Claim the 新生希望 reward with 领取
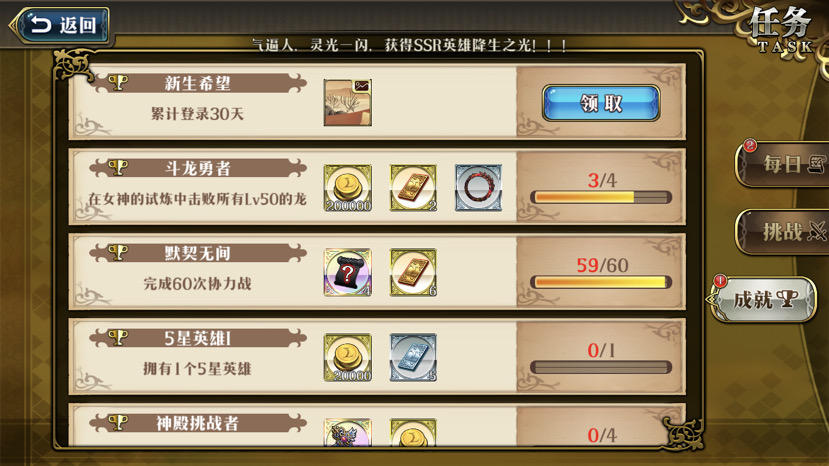 (601, 103)
